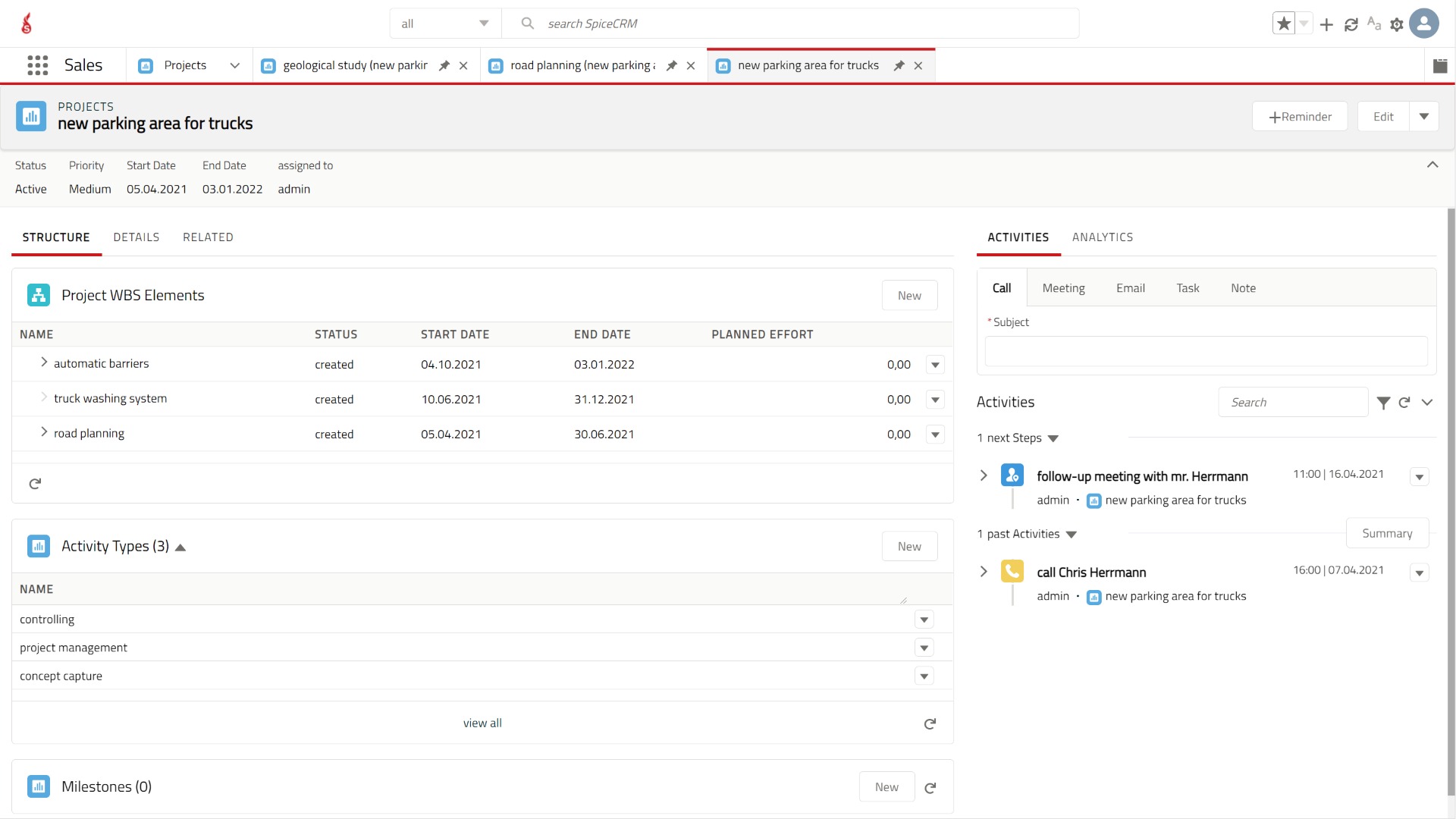This screenshot has height=819, width=1456.
Task: Toggle pin on road planning tab
Action: pyautogui.click(x=671, y=66)
